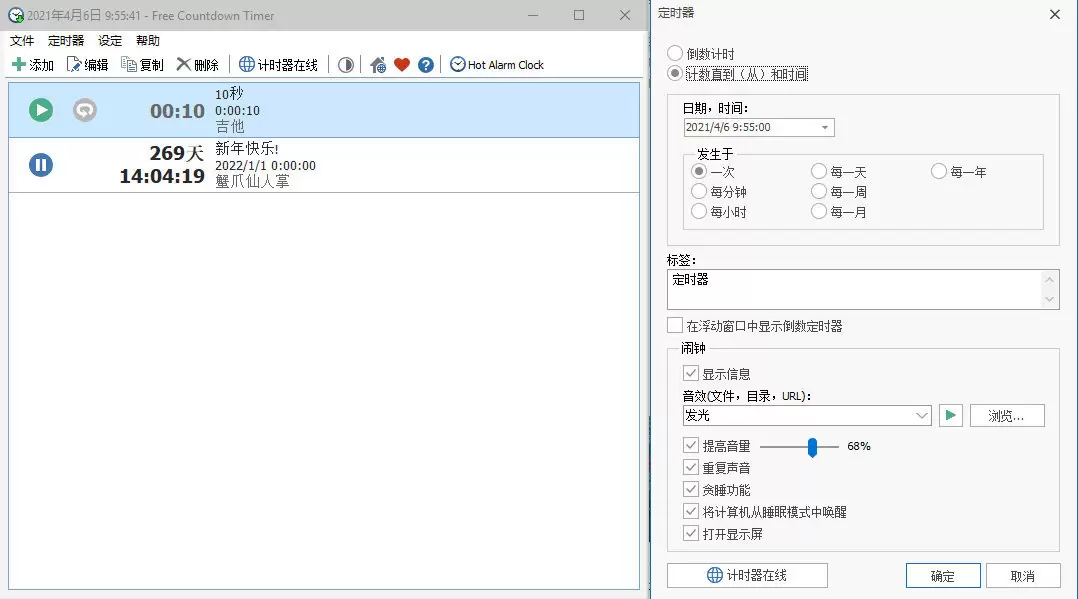
Task: Open the home page house icon
Action: click(378, 65)
